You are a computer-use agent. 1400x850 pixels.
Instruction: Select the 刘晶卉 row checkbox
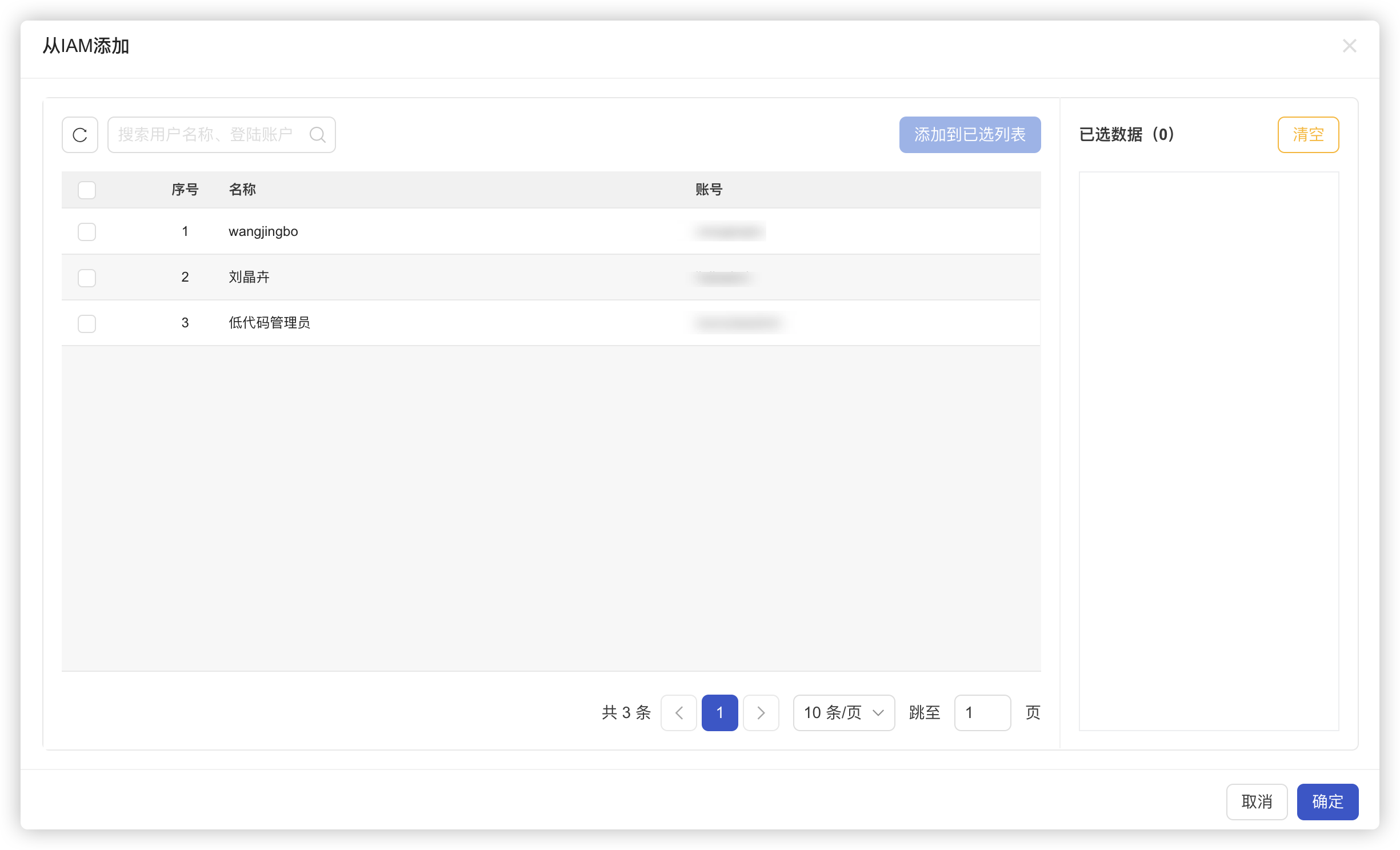[87, 278]
